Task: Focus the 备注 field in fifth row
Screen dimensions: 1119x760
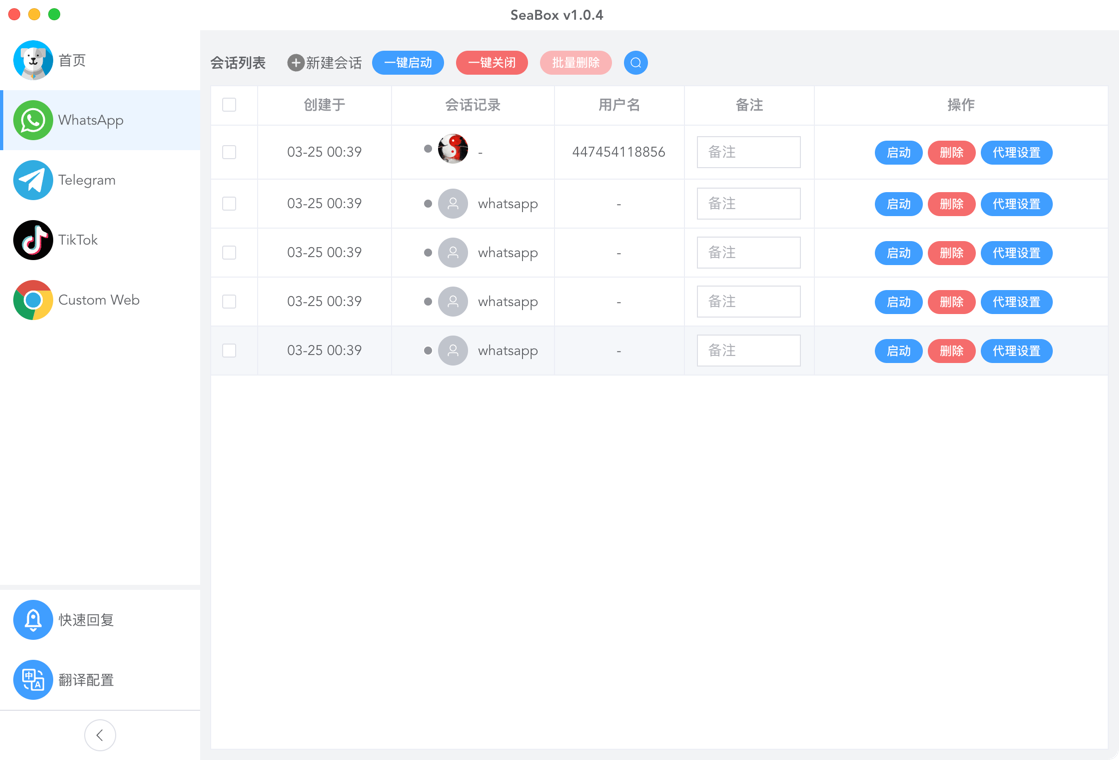Action: 749,350
